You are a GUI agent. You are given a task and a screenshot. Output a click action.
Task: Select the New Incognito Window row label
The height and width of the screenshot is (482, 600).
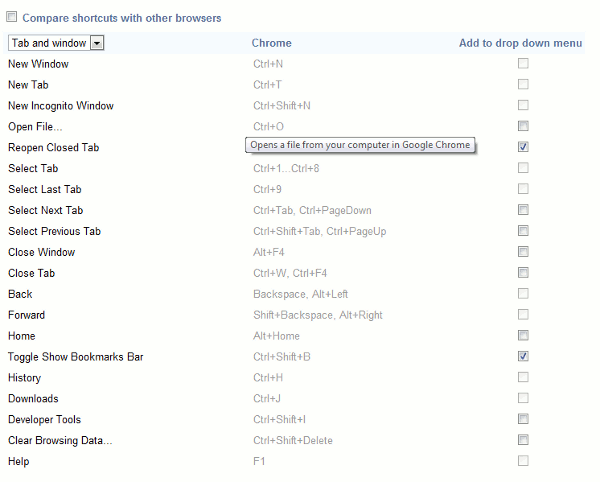(x=61, y=106)
